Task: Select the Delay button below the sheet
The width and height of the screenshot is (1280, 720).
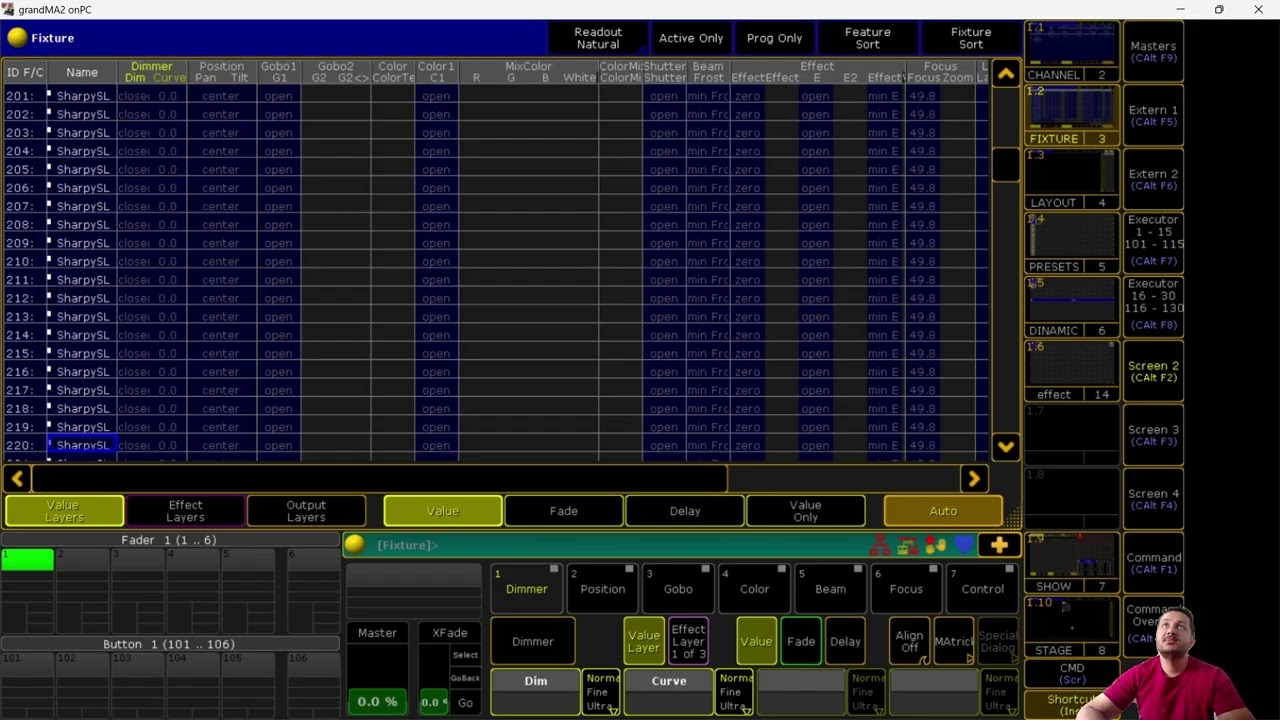Action: click(x=685, y=511)
